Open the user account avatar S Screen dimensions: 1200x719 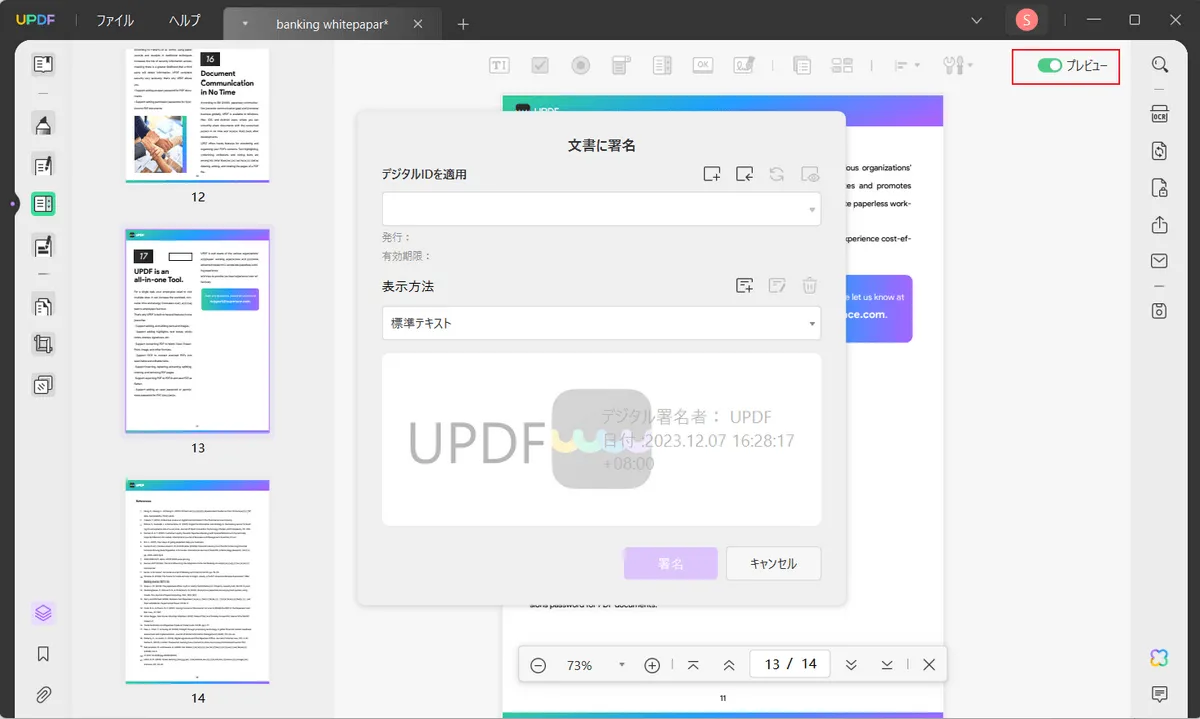(x=1026, y=19)
